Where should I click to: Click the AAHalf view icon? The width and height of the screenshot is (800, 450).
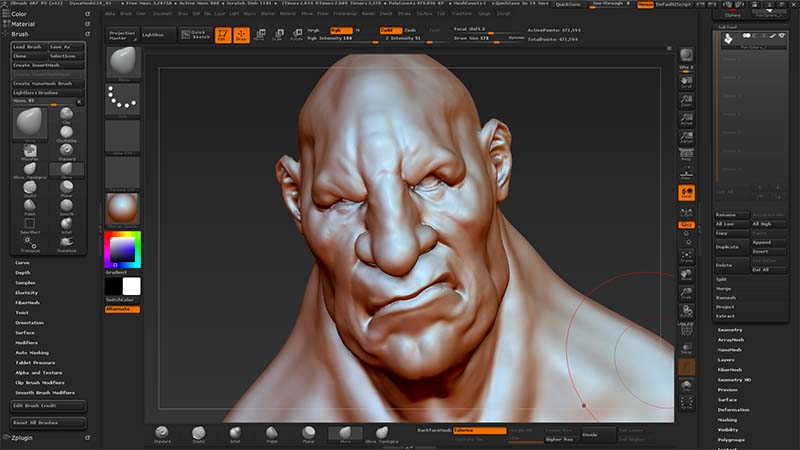coord(686,138)
